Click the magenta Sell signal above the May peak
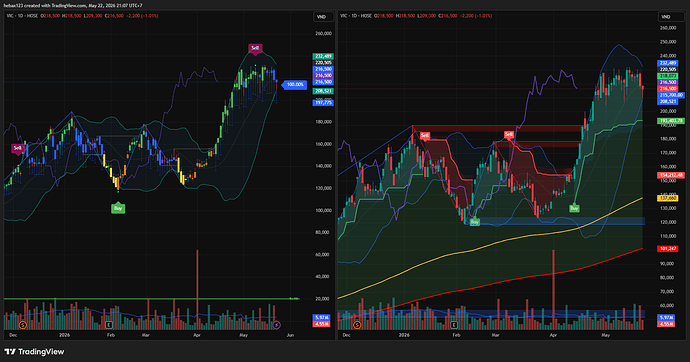 point(255,48)
